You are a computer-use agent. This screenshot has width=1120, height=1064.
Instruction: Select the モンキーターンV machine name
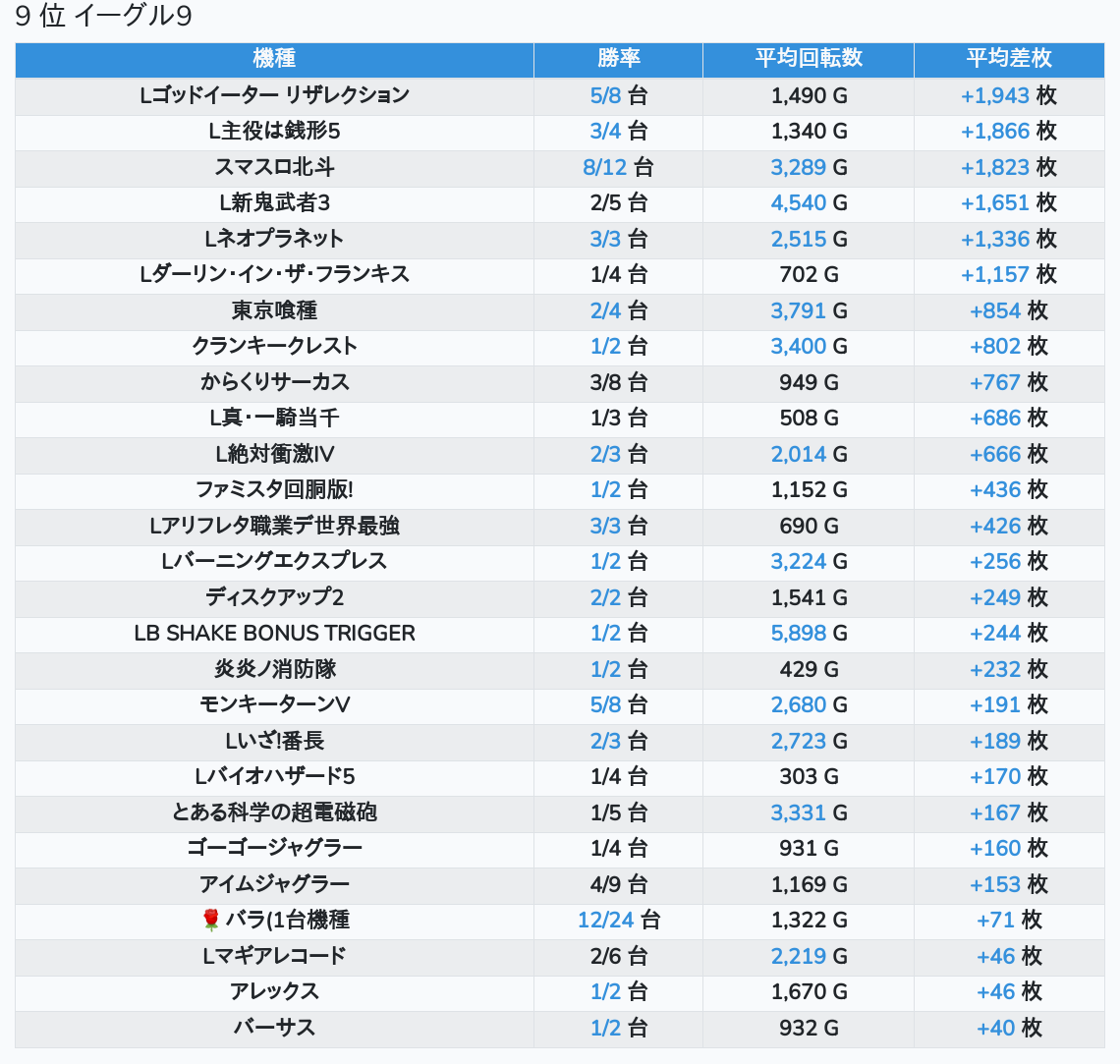(274, 704)
